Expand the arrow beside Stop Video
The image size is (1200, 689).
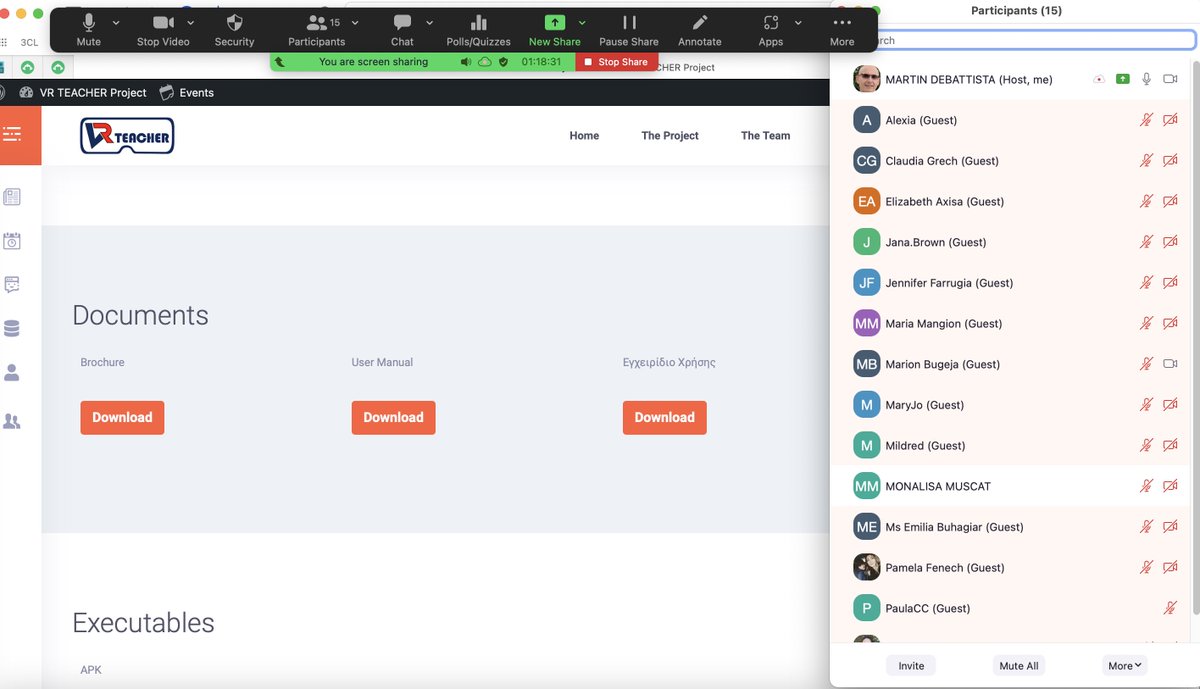191,22
